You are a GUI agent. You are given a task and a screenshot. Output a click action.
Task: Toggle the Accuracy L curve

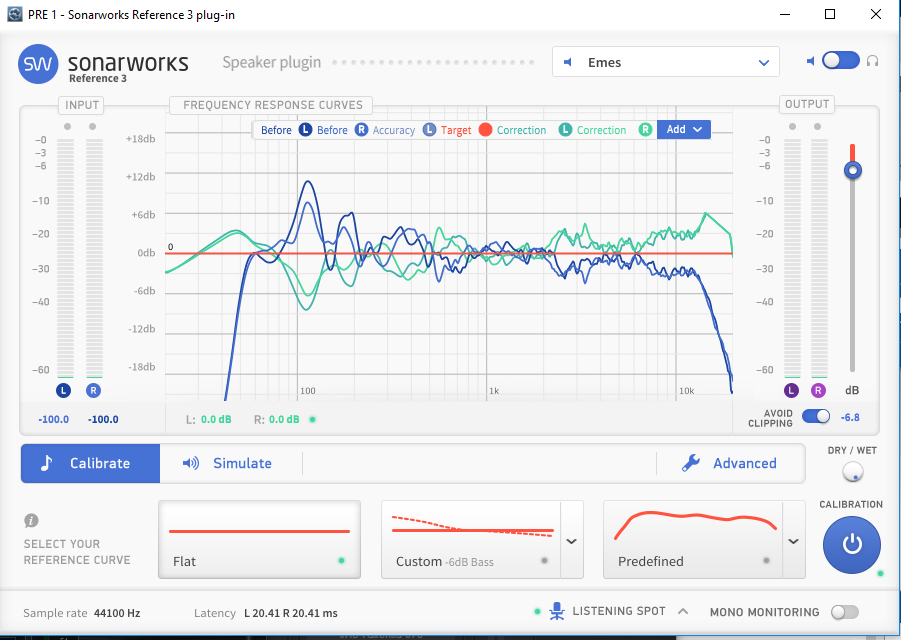pyautogui.click(x=429, y=130)
